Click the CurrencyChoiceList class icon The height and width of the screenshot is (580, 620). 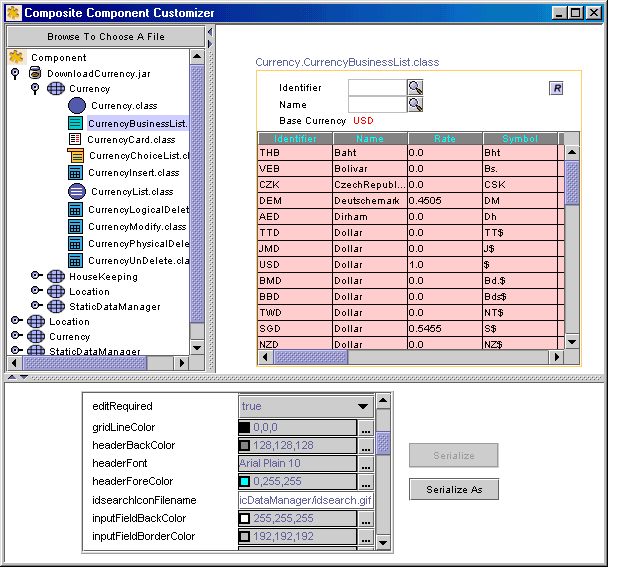[x=76, y=155]
